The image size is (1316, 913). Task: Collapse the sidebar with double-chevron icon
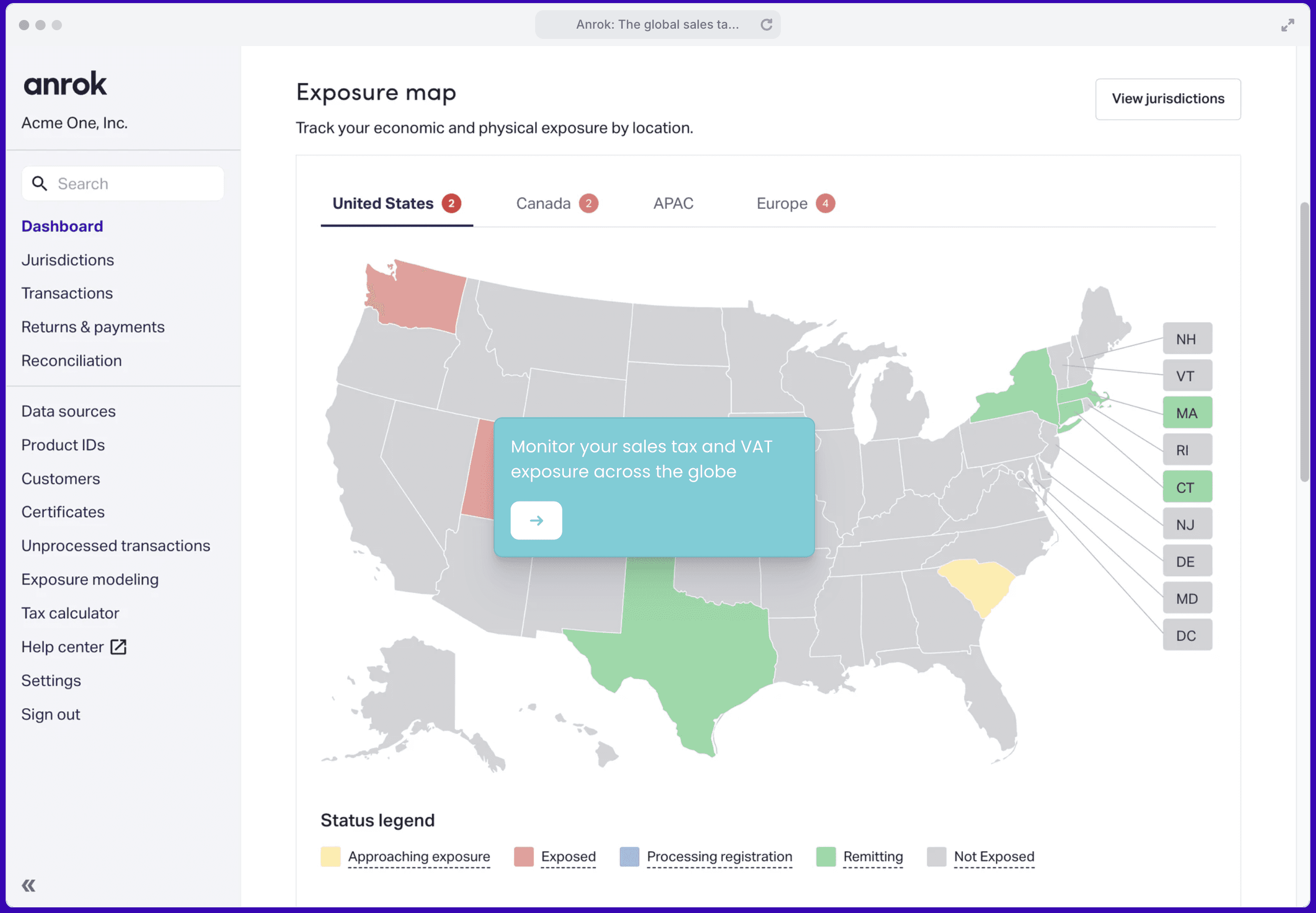point(29,885)
